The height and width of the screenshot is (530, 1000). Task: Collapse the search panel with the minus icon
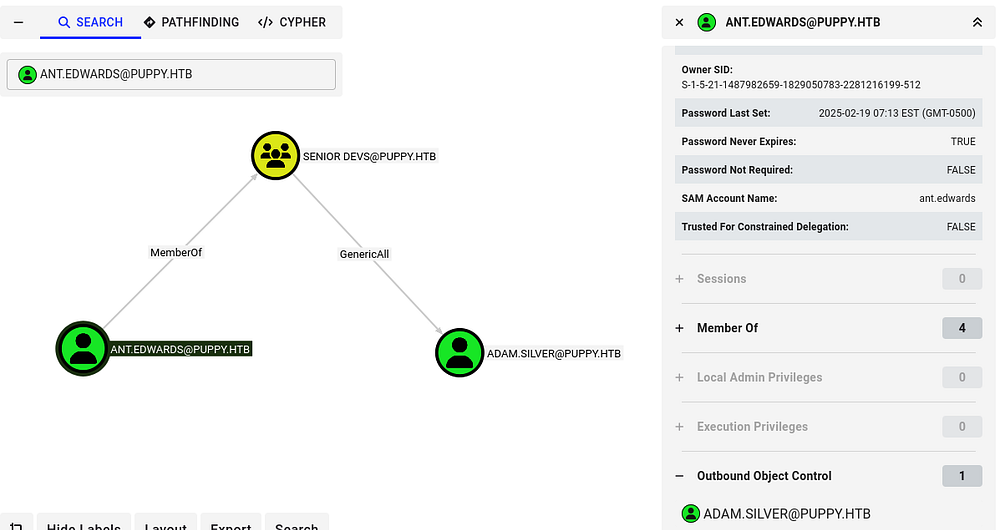tap(18, 22)
